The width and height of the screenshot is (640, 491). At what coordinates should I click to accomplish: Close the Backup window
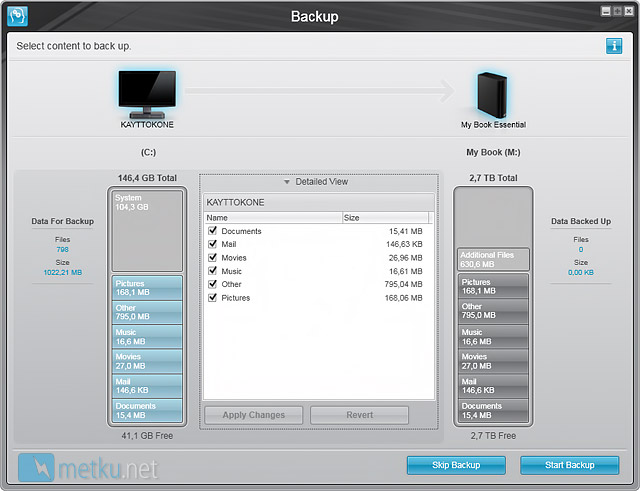coord(629,11)
